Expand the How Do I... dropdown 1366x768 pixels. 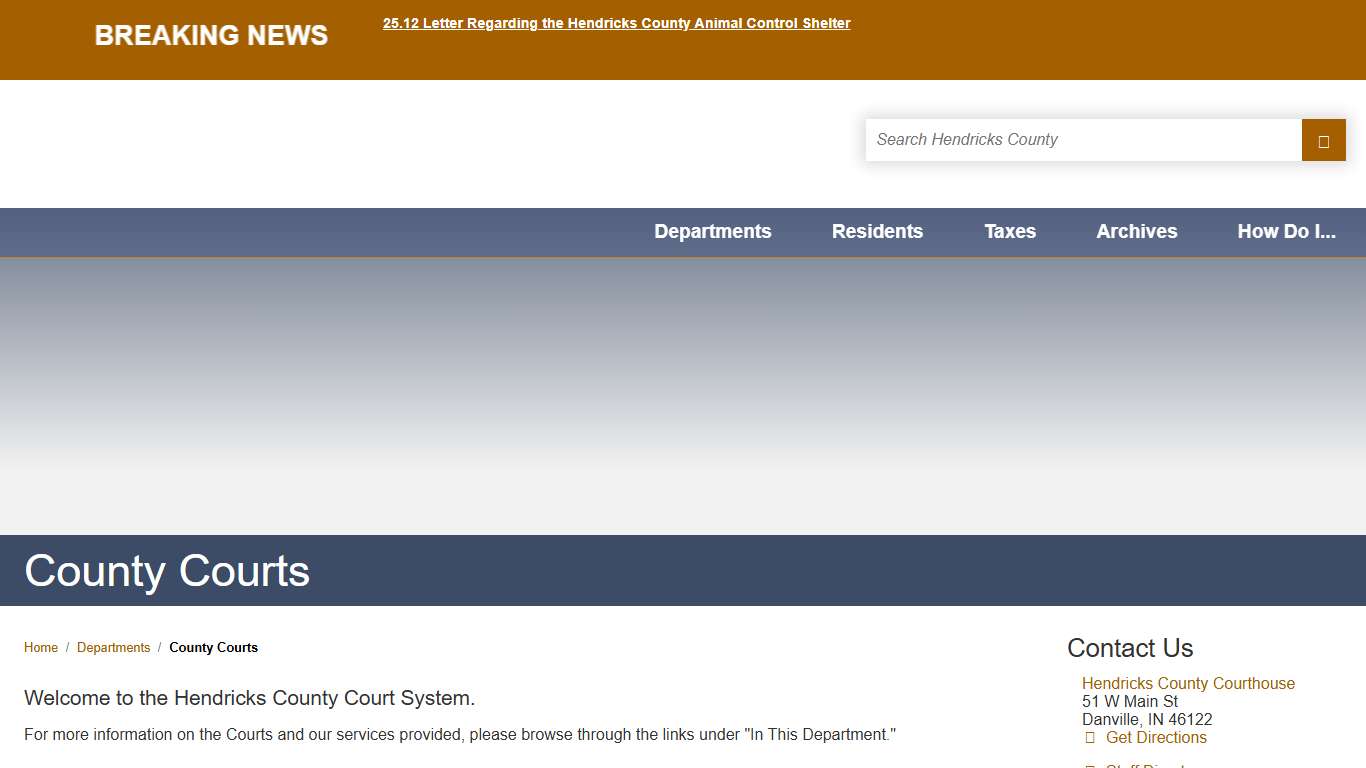pos(1287,231)
